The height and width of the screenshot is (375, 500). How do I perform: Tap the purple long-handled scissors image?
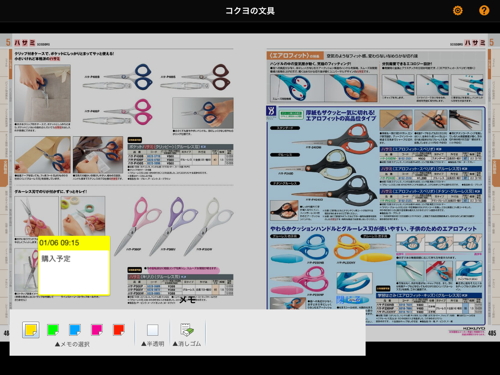[173, 226]
